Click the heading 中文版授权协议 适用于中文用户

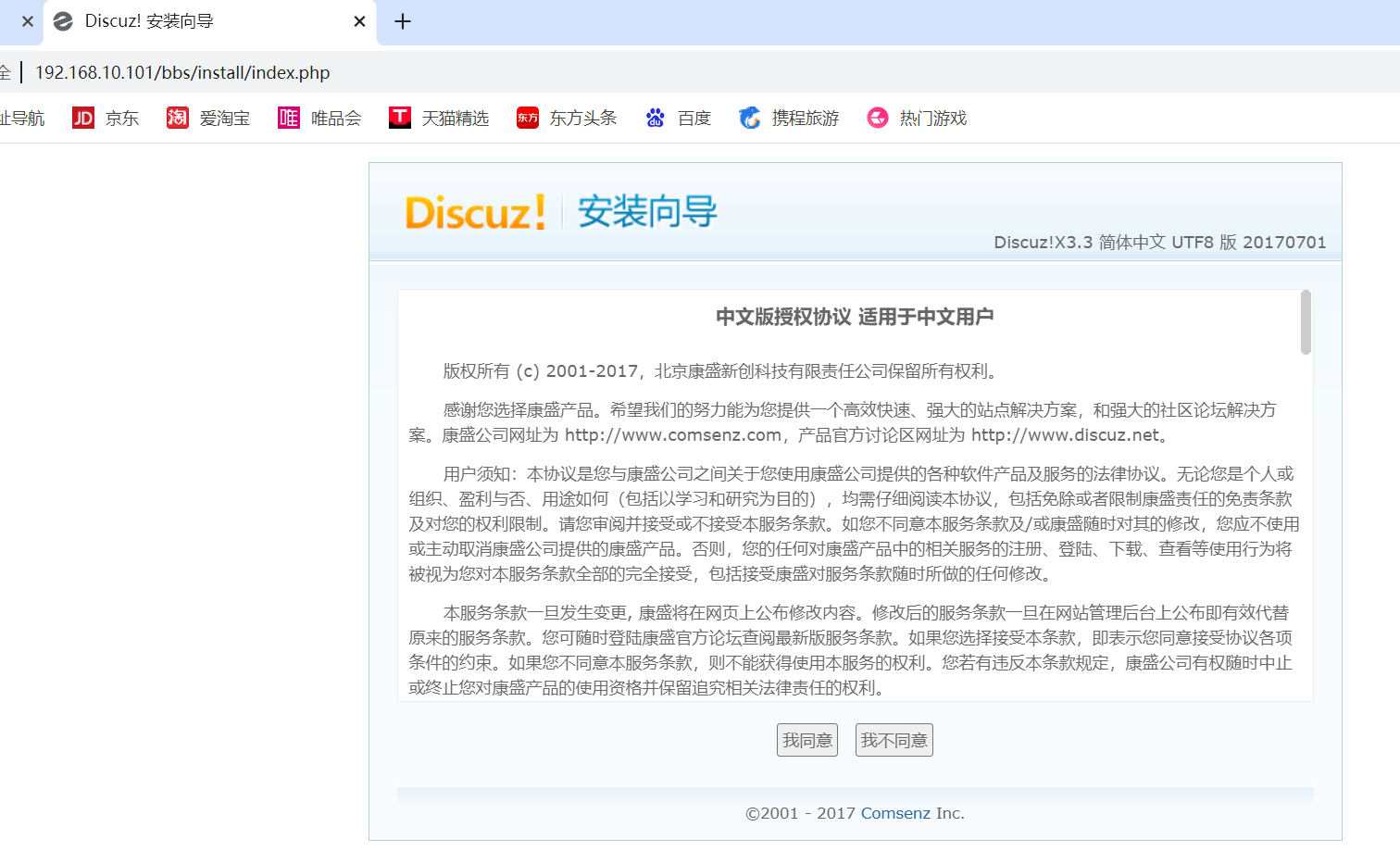(x=855, y=317)
